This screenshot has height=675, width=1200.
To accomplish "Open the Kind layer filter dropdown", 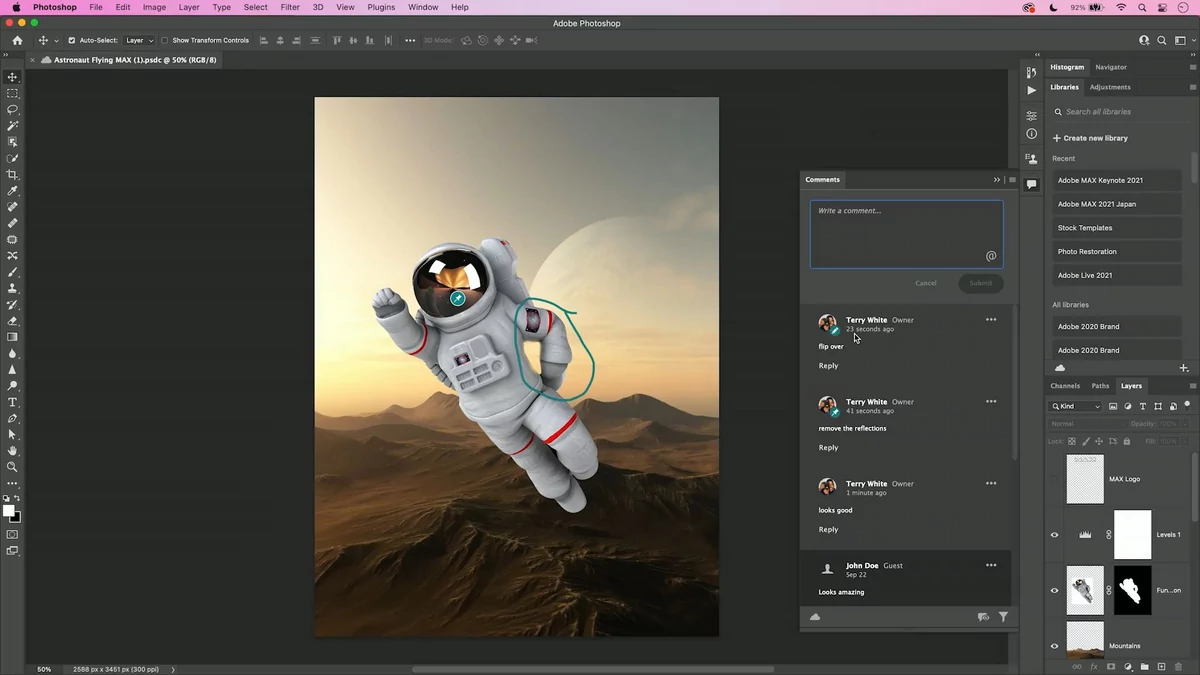I will (1075, 407).
